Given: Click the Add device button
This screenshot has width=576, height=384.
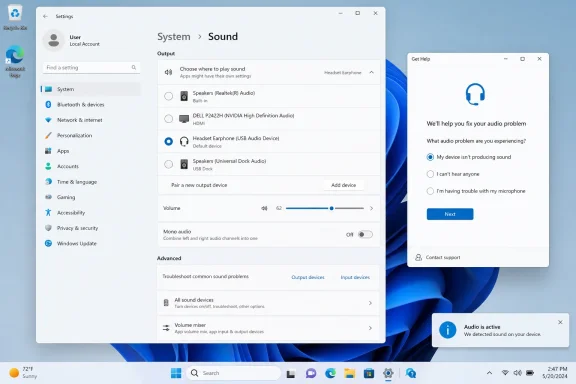Looking at the screenshot, I should click(343, 185).
